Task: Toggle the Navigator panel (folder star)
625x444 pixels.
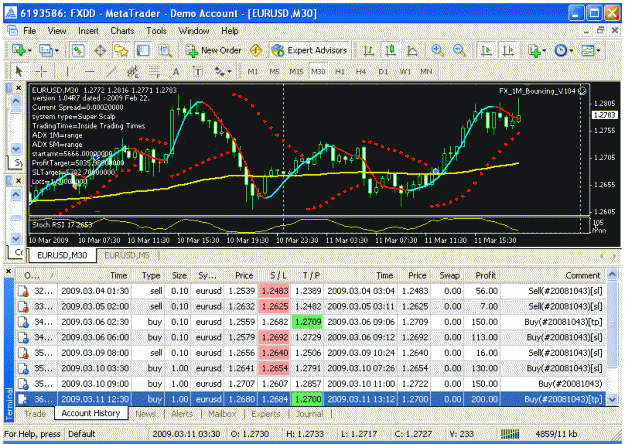Action: click(121, 51)
